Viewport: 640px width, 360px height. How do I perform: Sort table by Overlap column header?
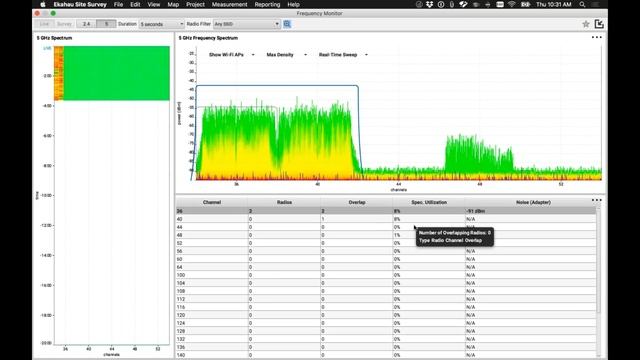[357, 202]
